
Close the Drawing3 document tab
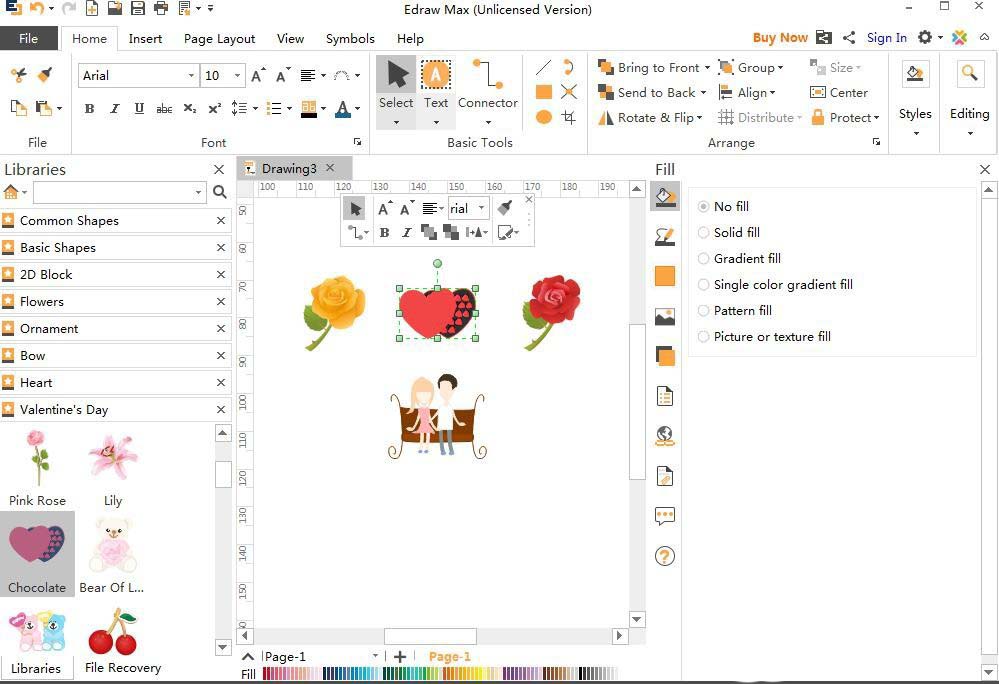point(330,167)
